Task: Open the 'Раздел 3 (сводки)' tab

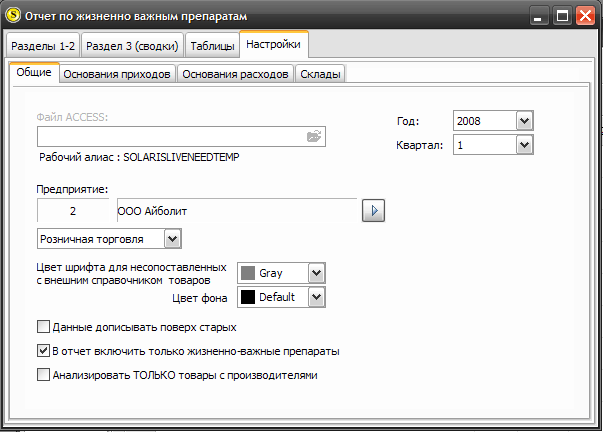Action: (x=132, y=46)
